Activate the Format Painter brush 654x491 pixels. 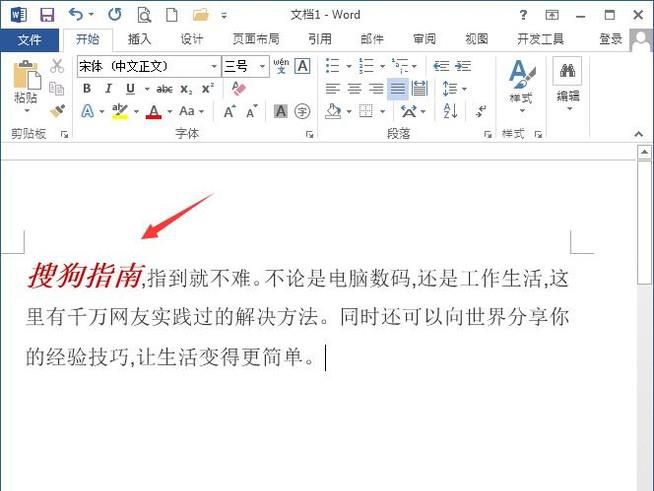click(x=57, y=111)
